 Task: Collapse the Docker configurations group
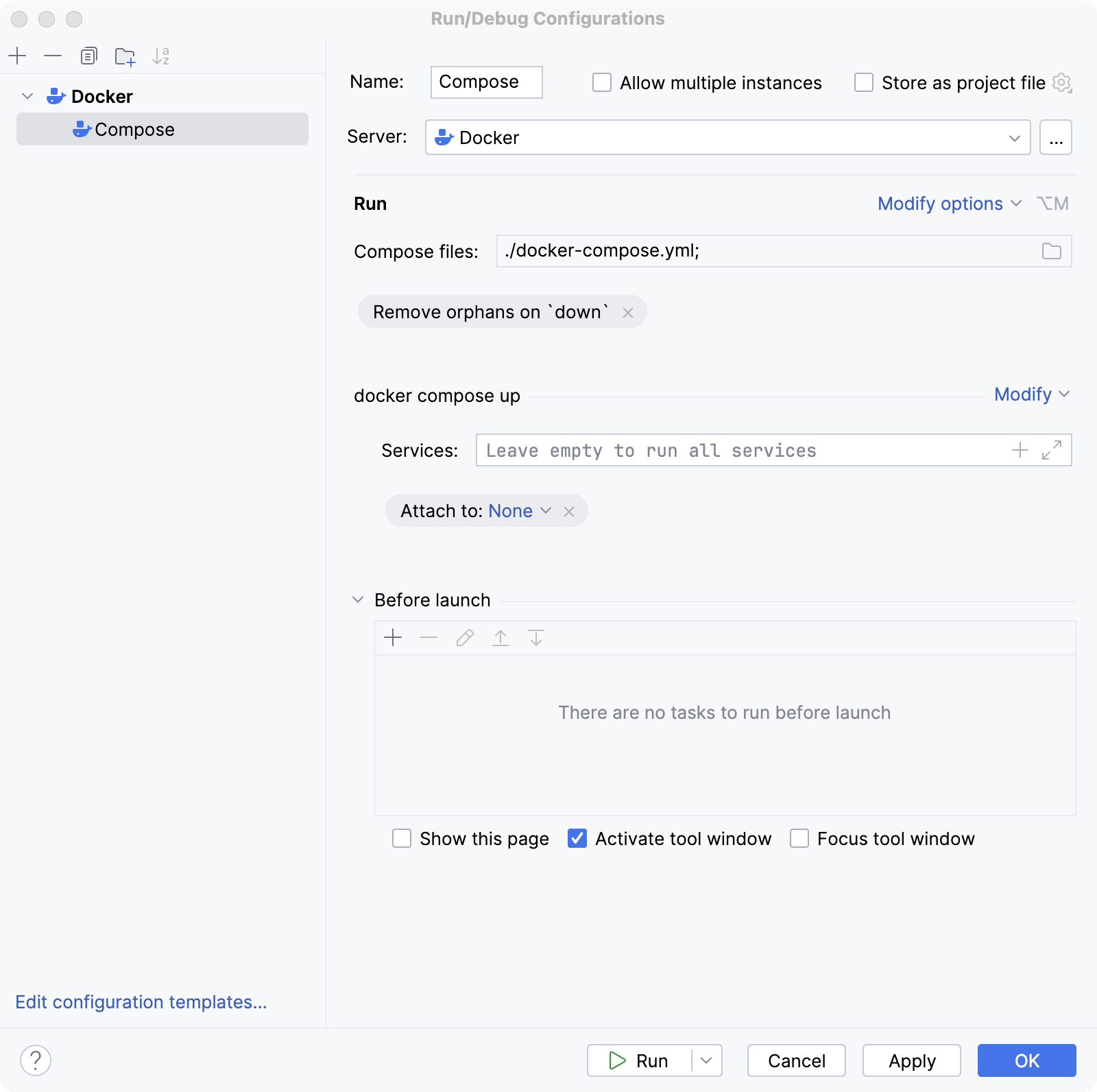[27, 96]
